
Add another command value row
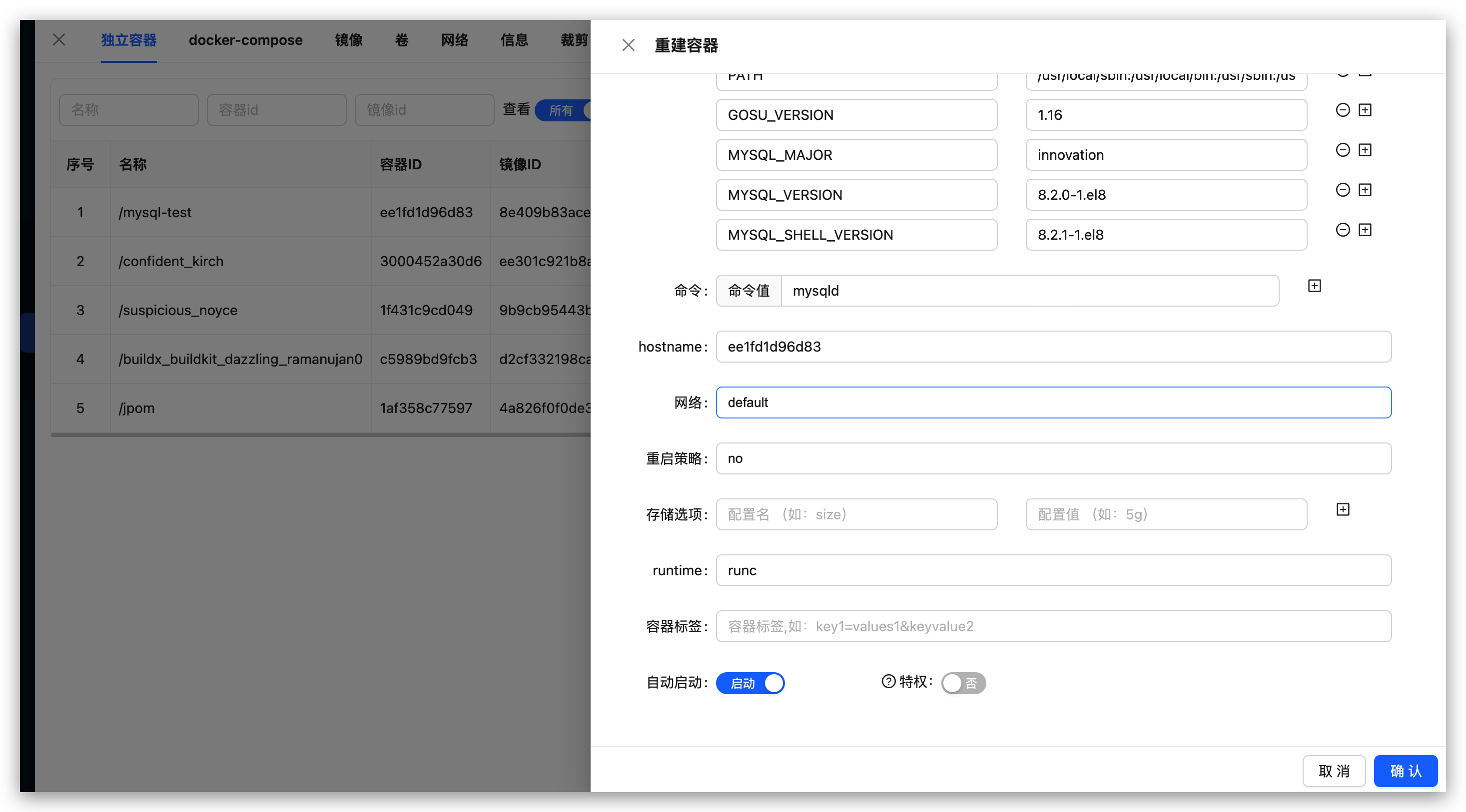(x=1314, y=286)
